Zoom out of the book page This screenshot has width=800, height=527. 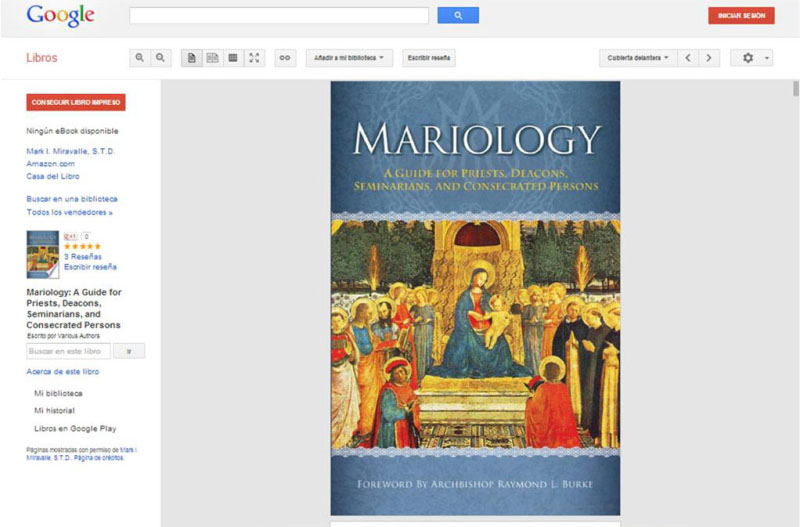160,58
